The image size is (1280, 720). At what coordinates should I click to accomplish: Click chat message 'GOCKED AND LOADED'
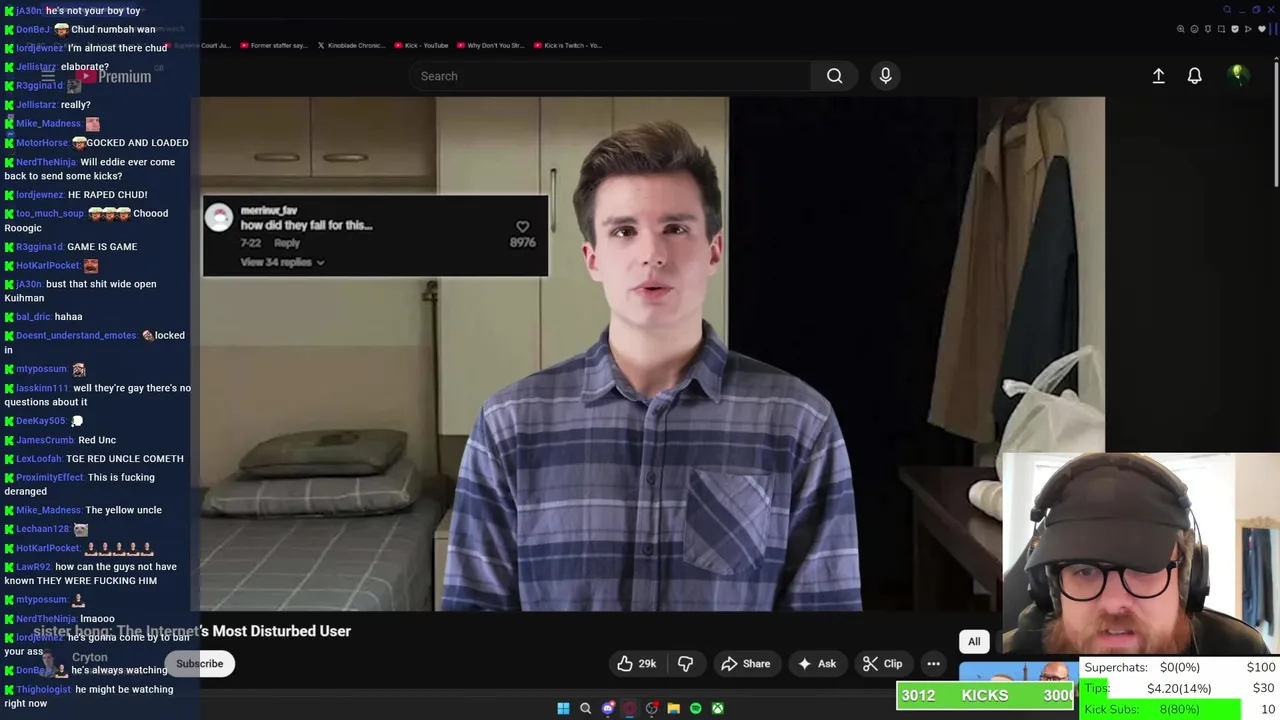(137, 143)
